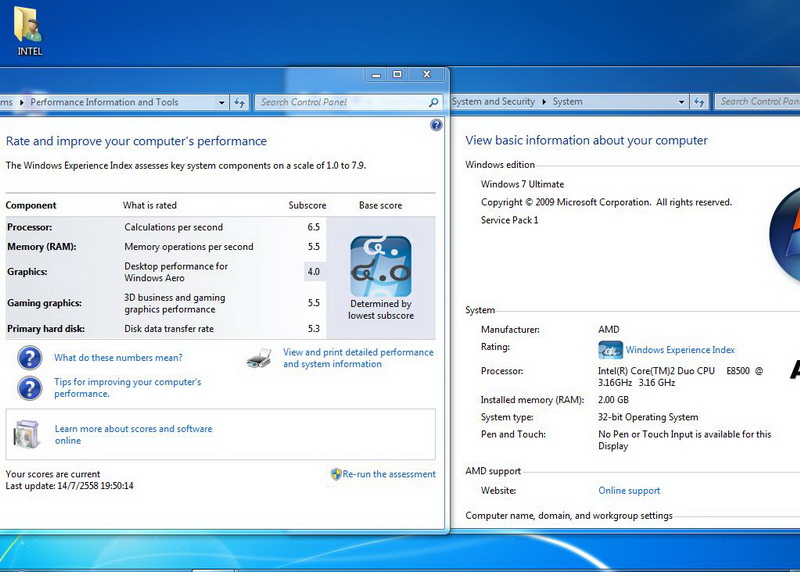The height and width of the screenshot is (572, 800).
Task: Select the Memory (RAM) subscore 5.5
Action: click(313, 246)
